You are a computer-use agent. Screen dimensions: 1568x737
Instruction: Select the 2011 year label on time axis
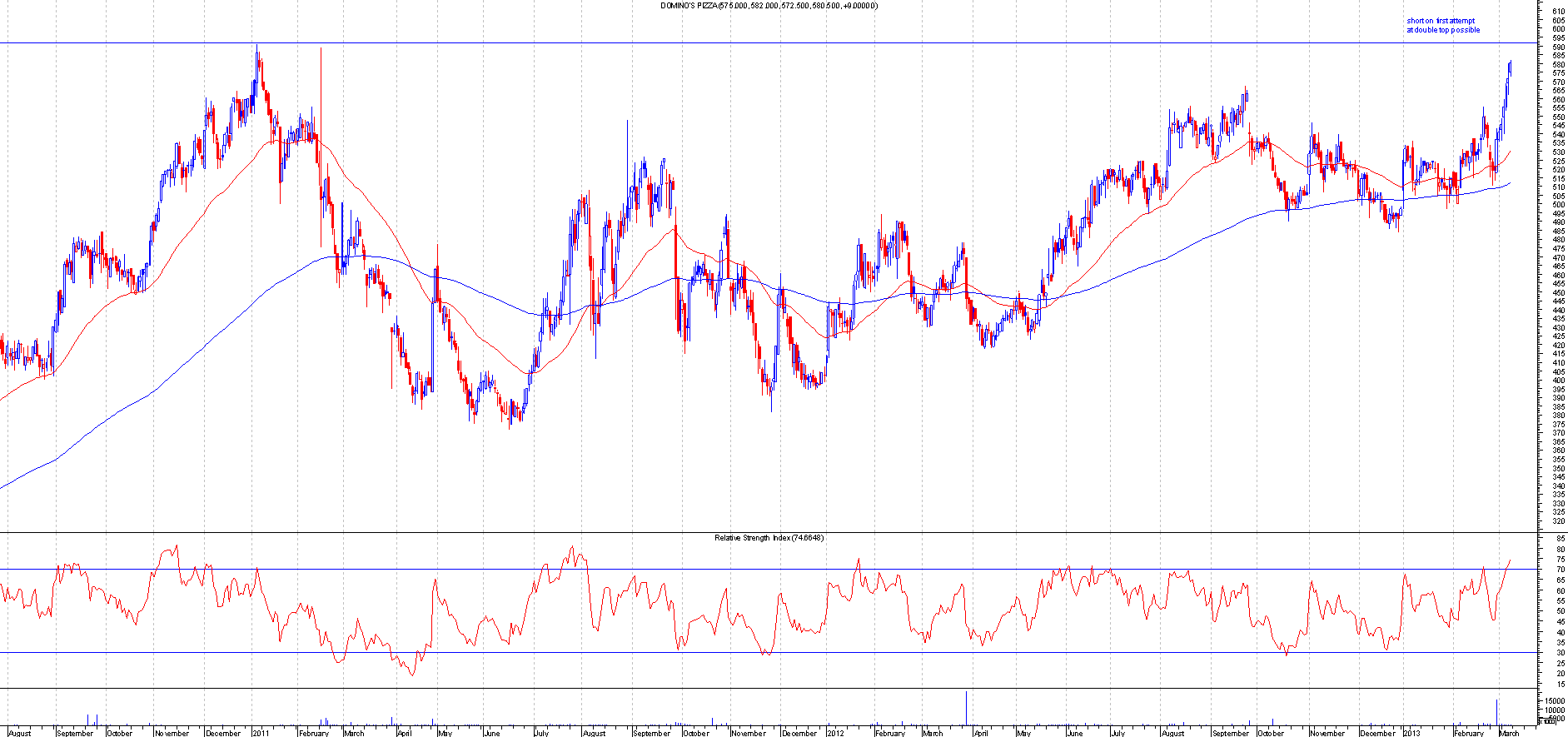[261, 733]
